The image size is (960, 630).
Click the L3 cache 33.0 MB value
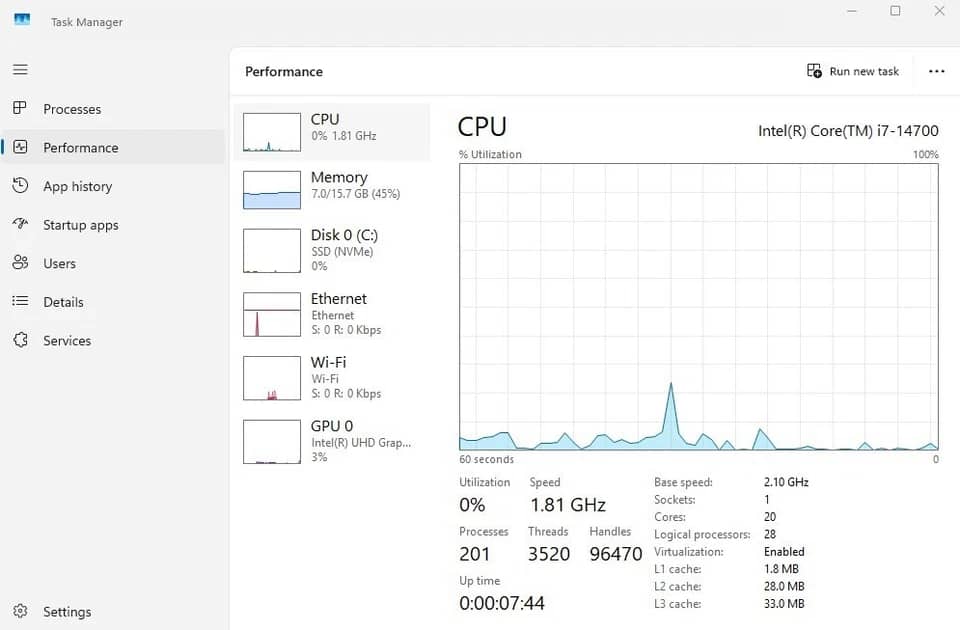pyautogui.click(x=784, y=604)
